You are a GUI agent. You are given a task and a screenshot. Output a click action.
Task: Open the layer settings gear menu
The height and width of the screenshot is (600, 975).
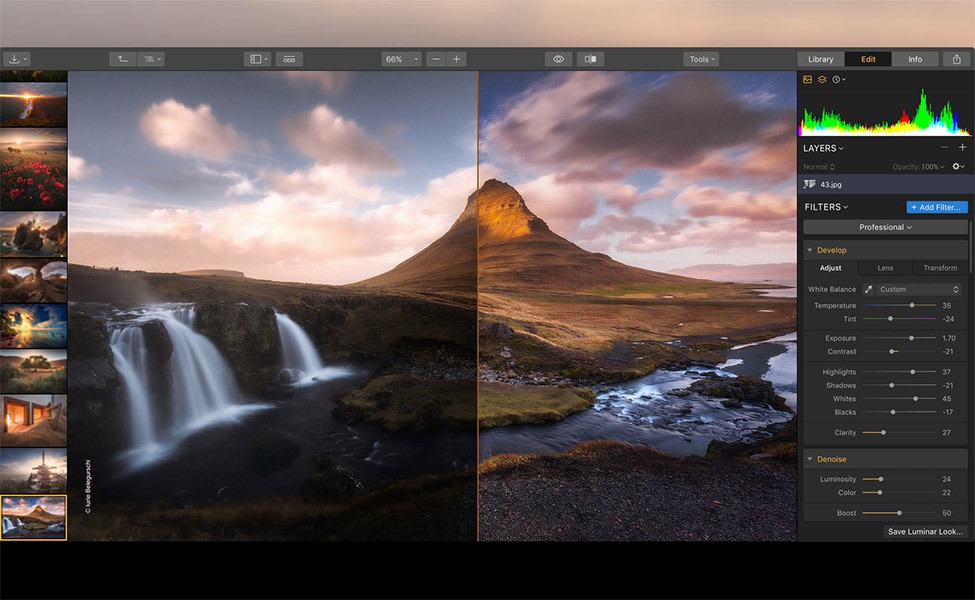958,166
